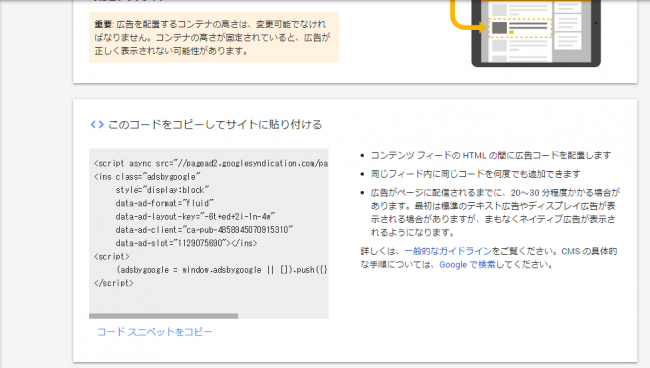Viewport: 650px width, 368px height.
Task: Click the ins class="adsbygoogle" line
Action: (x=147, y=177)
